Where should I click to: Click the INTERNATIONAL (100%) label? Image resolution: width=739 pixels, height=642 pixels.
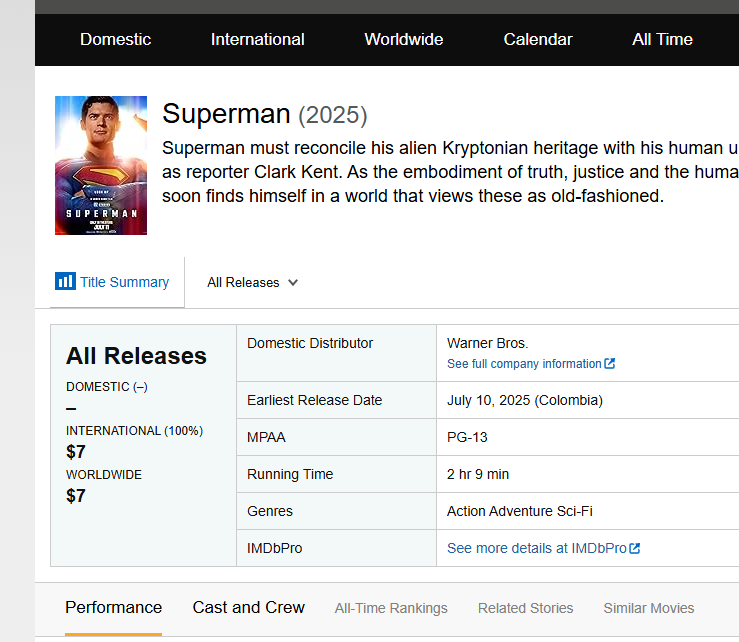coord(134,431)
